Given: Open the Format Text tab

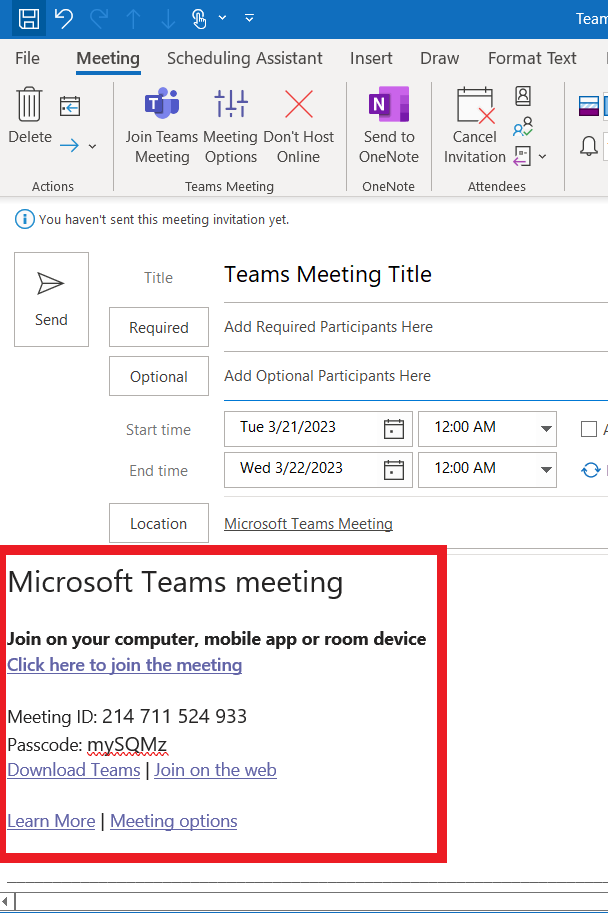Looking at the screenshot, I should (x=532, y=58).
